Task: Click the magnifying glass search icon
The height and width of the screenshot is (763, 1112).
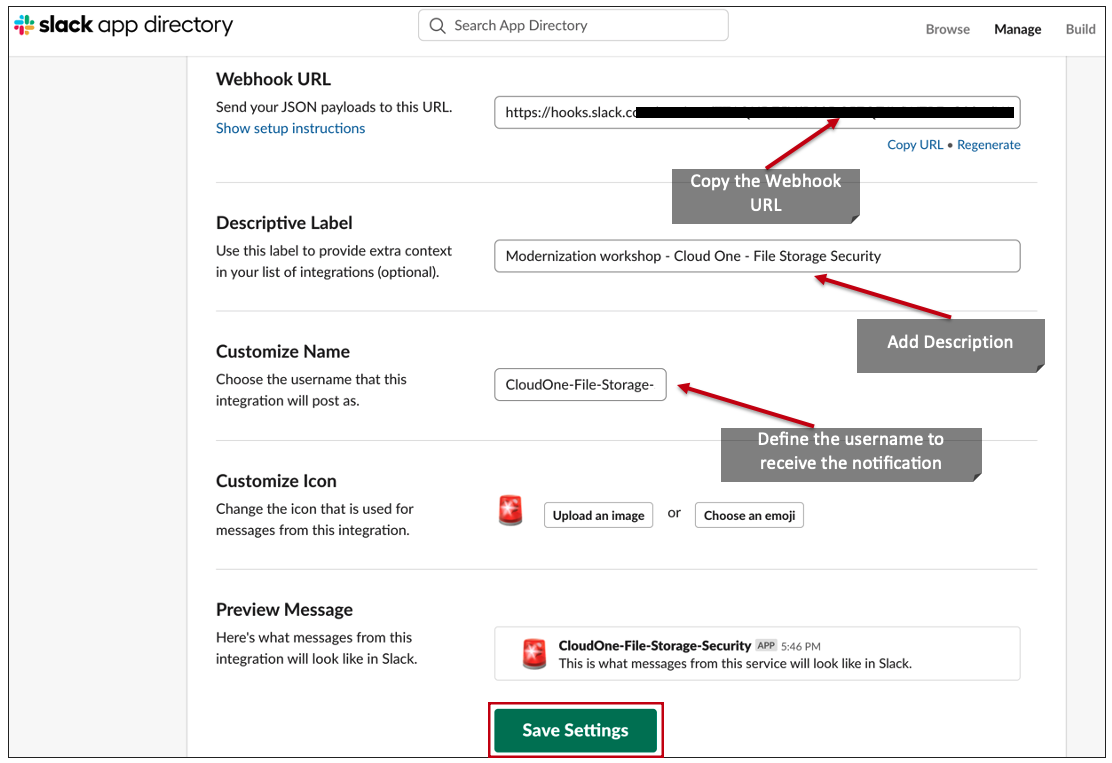Action: click(x=438, y=26)
